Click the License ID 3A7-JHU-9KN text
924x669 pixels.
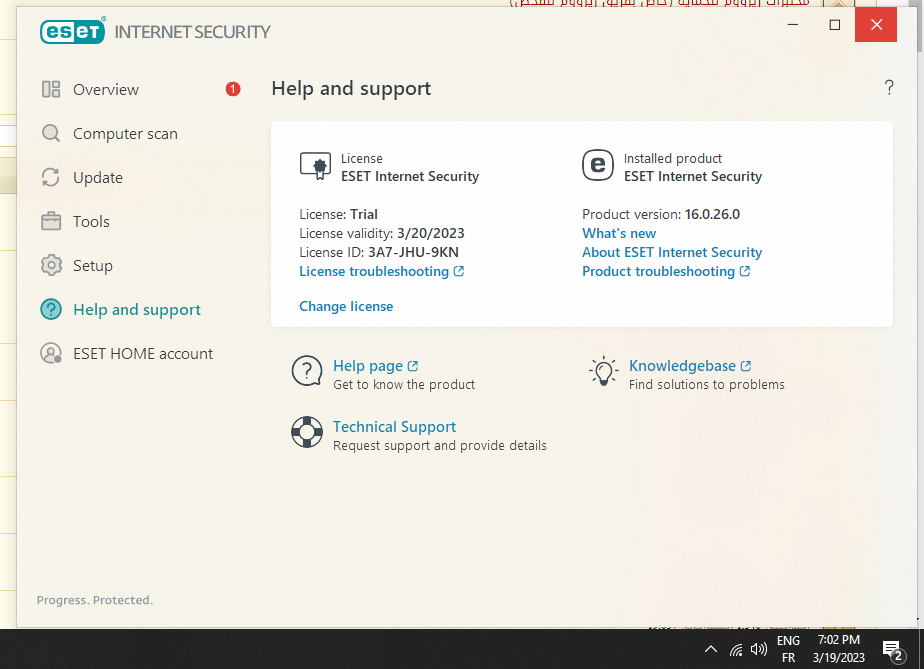[x=379, y=252]
